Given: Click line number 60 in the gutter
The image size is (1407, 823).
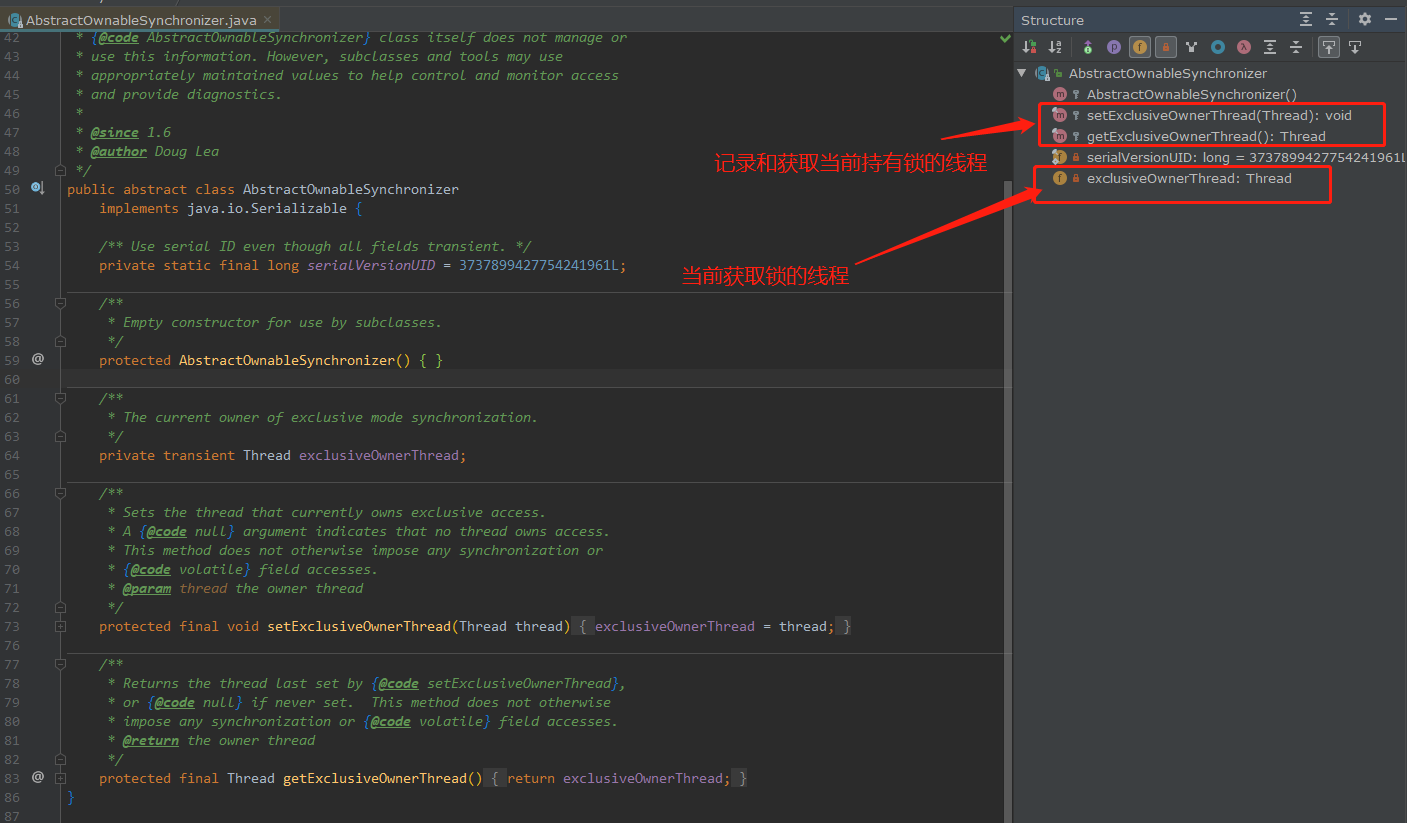Looking at the screenshot, I should [12, 379].
